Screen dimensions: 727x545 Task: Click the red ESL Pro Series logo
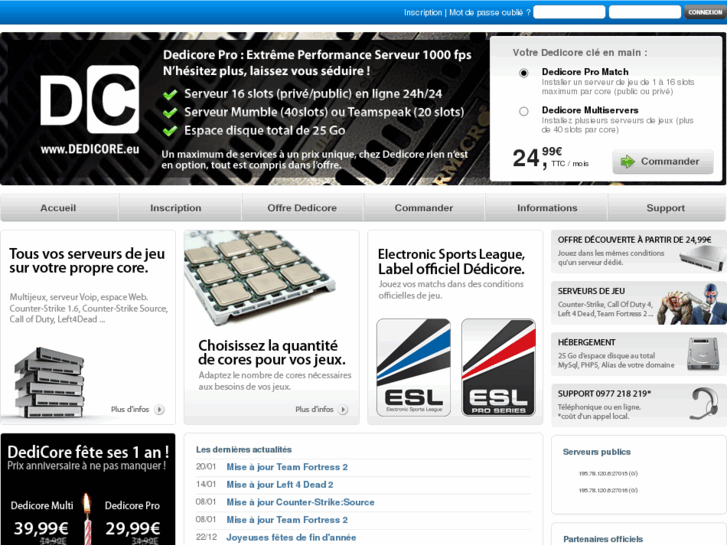pyautogui.click(x=498, y=367)
